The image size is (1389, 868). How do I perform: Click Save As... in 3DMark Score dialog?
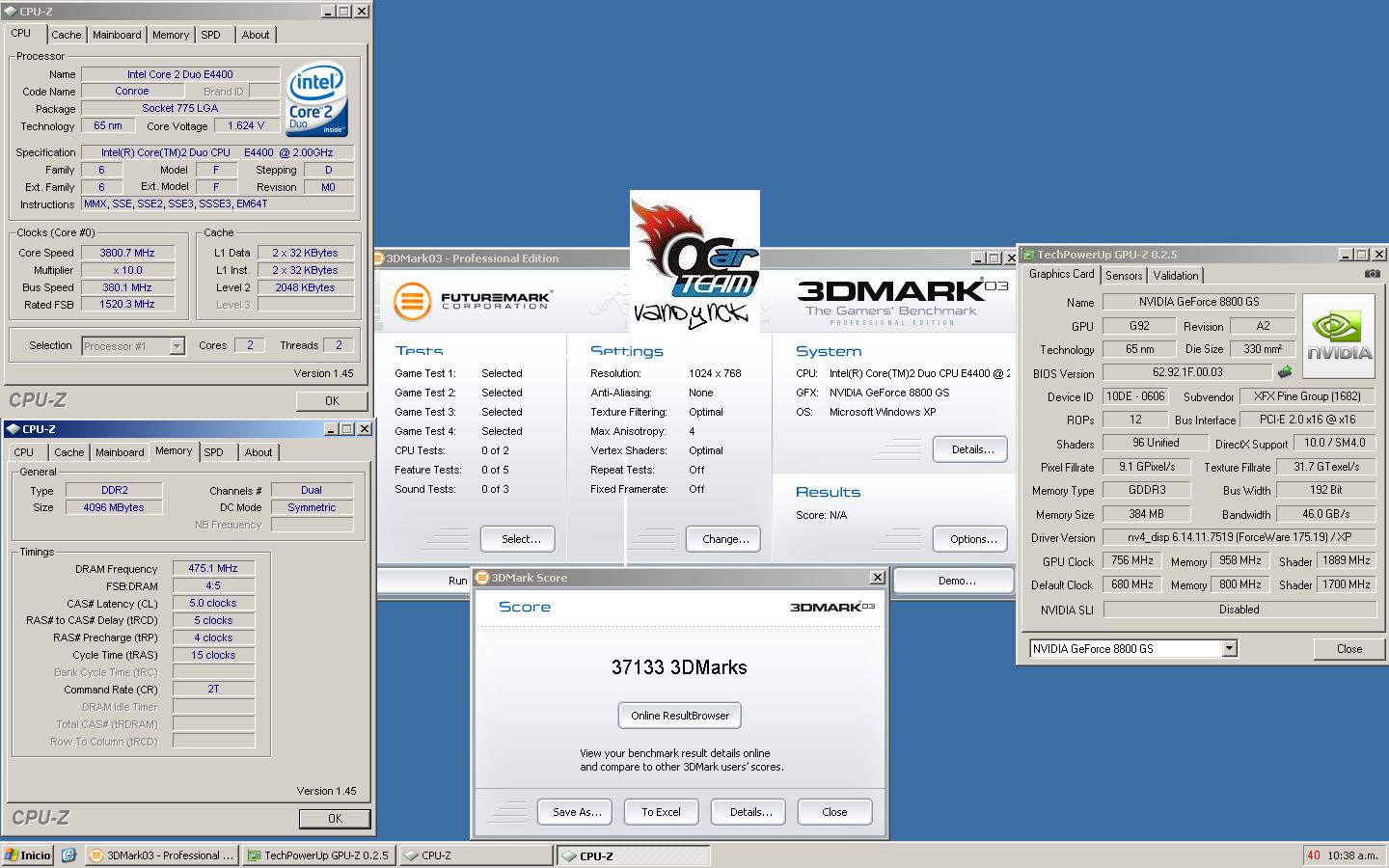tap(577, 812)
